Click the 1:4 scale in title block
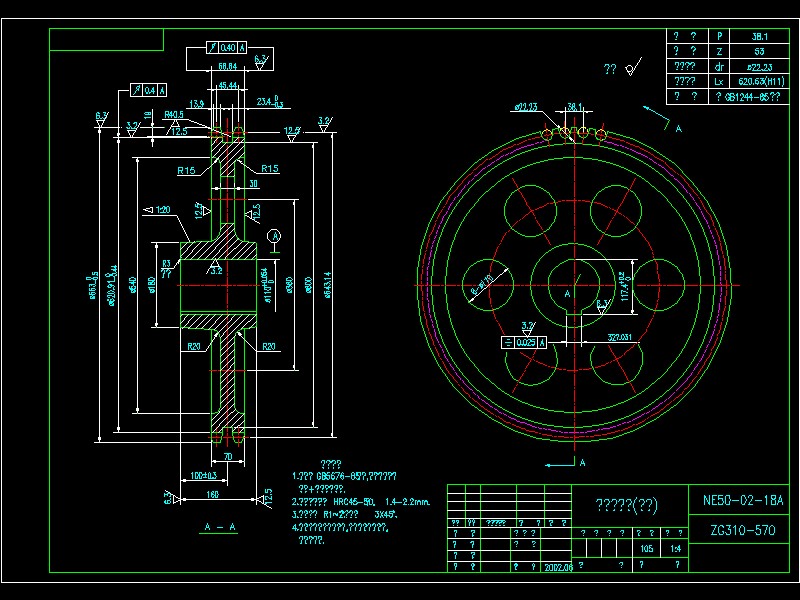Screen dimensions: 800x600 [x=675, y=548]
